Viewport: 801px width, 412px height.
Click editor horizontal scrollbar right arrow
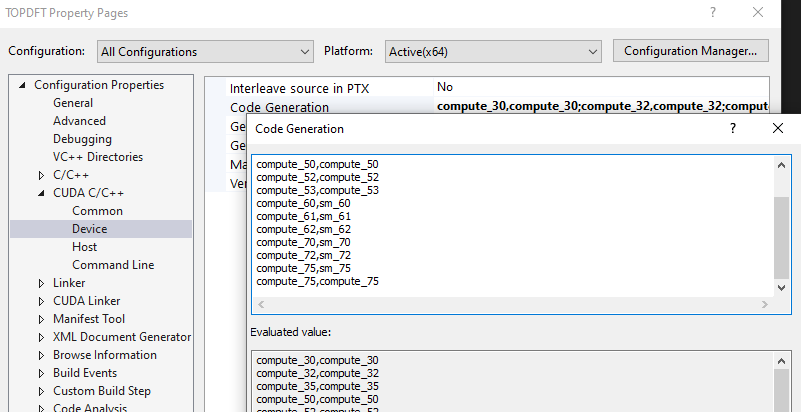click(x=765, y=304)
